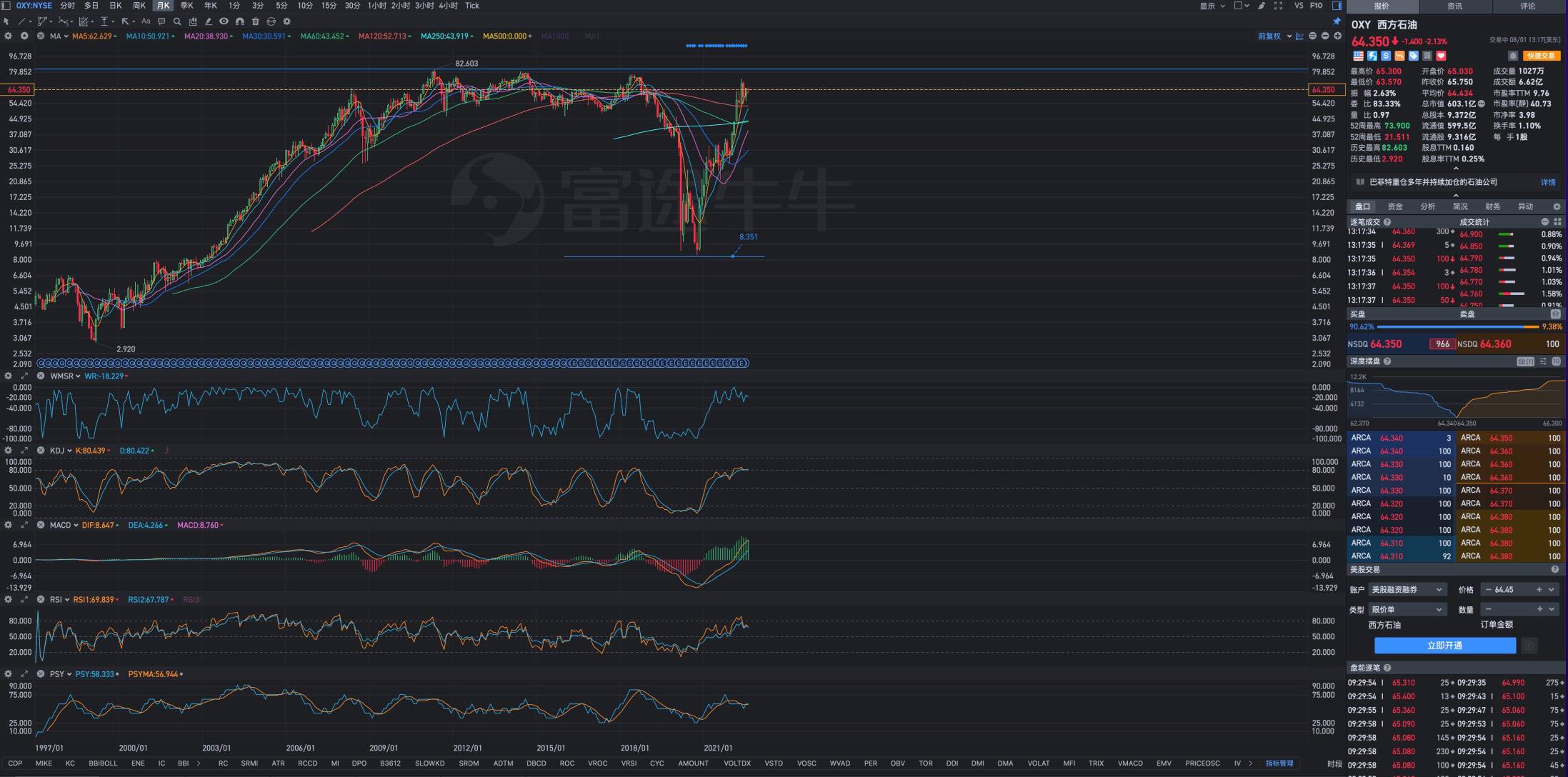Viewport: 1568px width, 777px height.
Task: Remove the MA indicator with the X icon
Action: (x=41, y=36)
